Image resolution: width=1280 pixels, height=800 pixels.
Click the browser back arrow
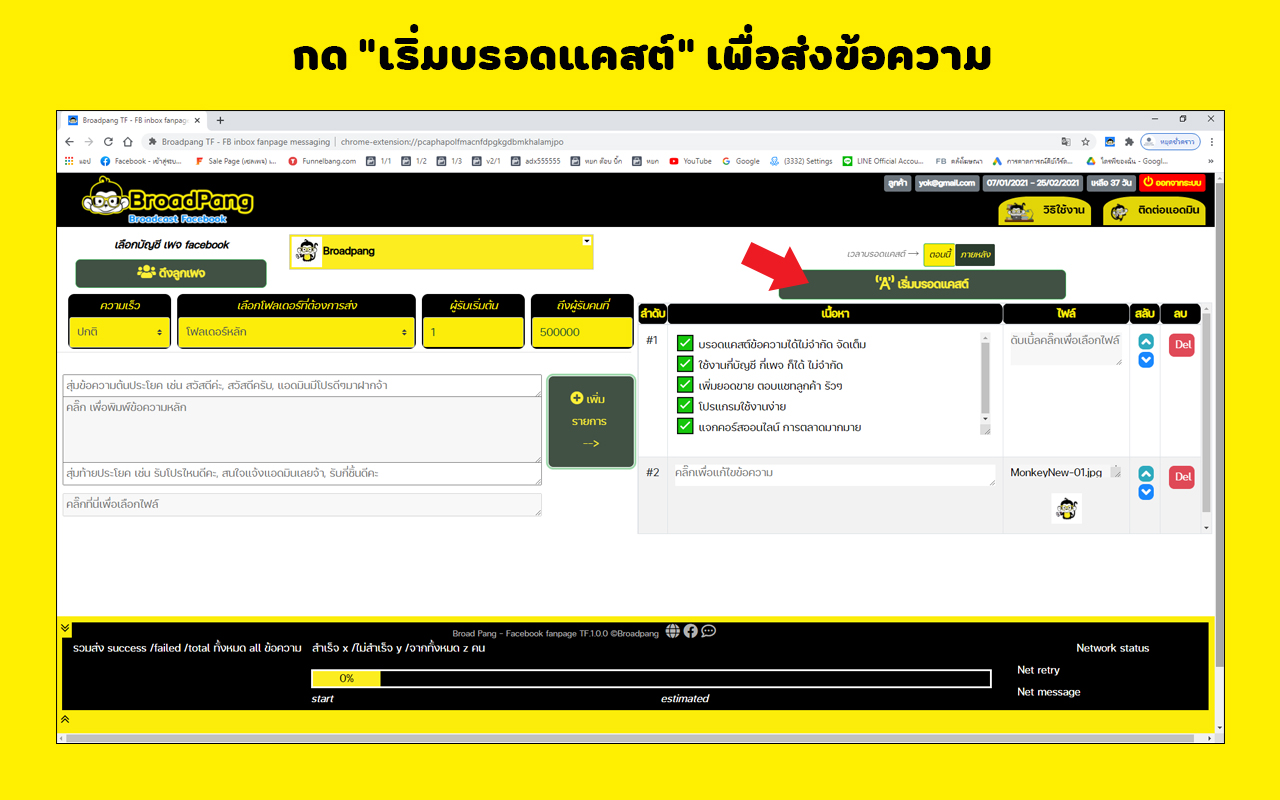point(69,142)
